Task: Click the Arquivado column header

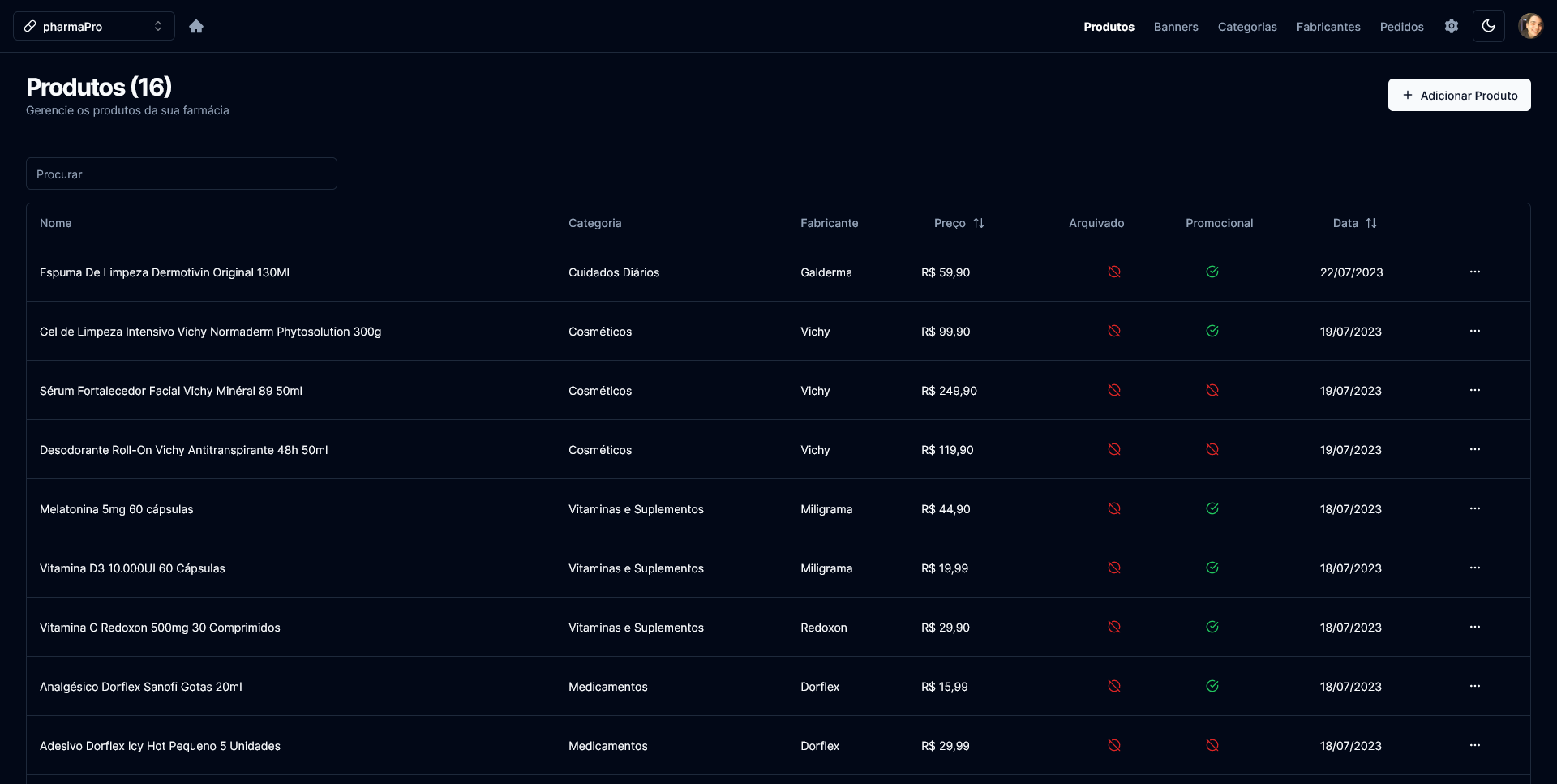Action: (1096, 223)
